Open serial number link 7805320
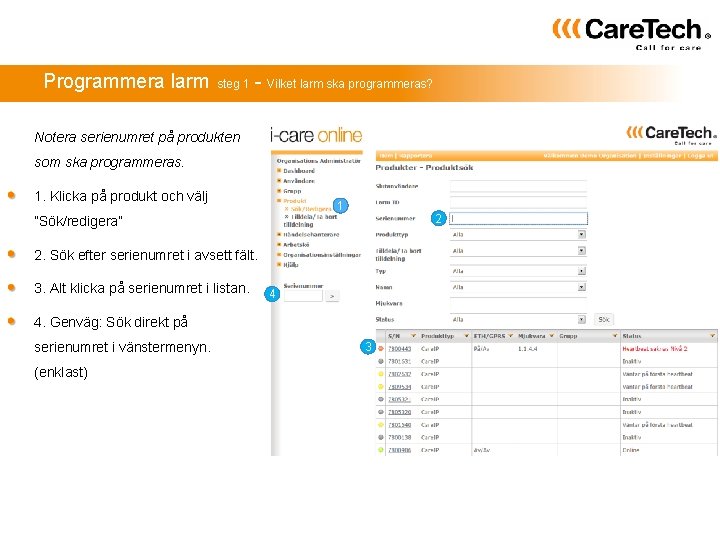This screenshot has height=540, width=720. [x=399, y=412]
